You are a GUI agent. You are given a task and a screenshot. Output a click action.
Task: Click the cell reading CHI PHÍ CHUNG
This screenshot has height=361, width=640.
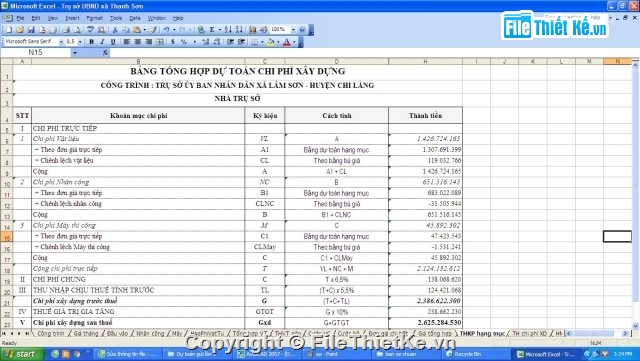(x=138, y=279)
